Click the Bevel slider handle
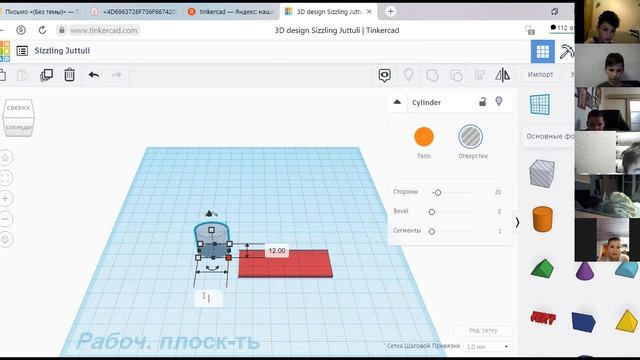The width and height of the screenshot is (640, 360). [432, 212]
